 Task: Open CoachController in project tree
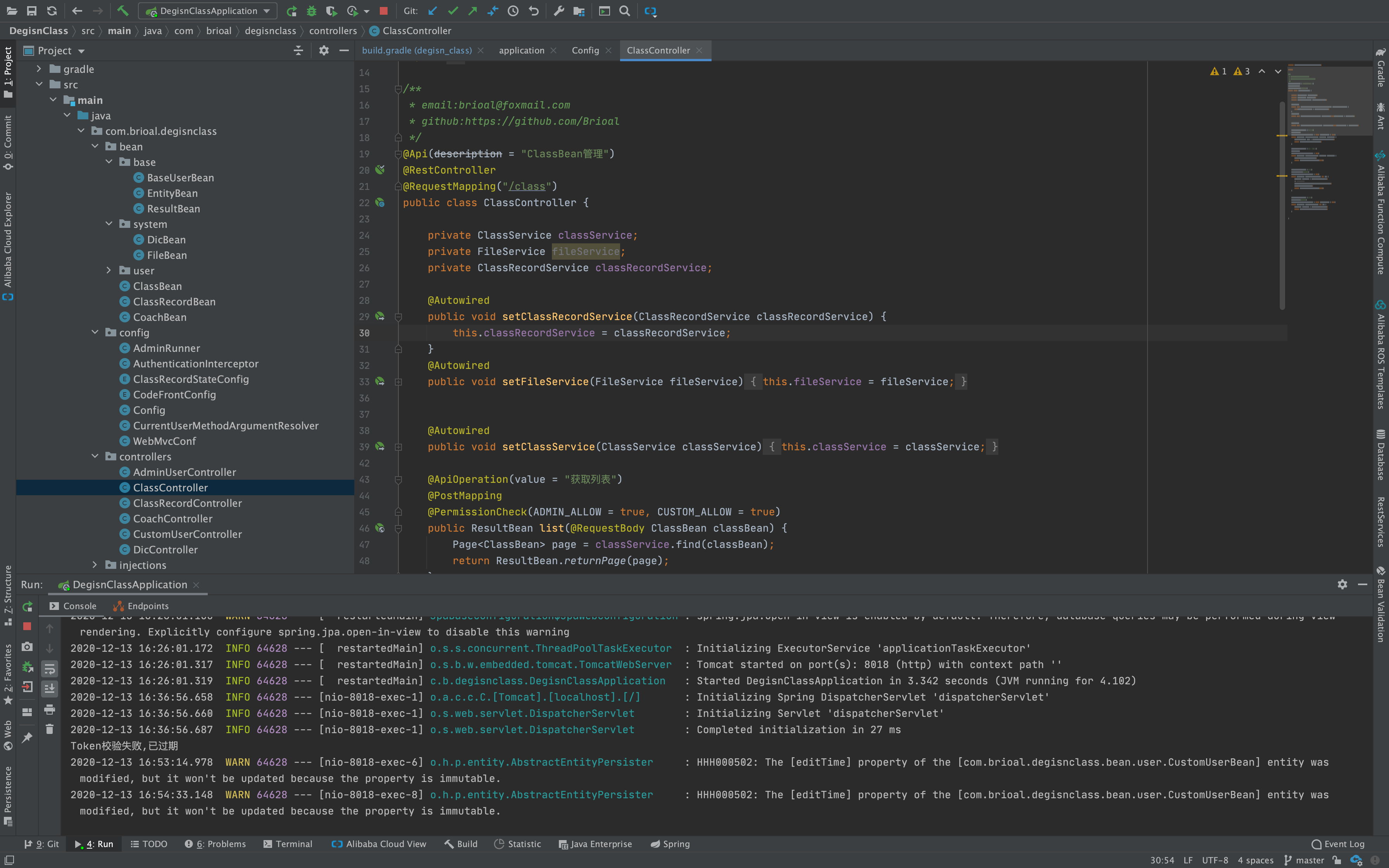(x=172, y=518)
